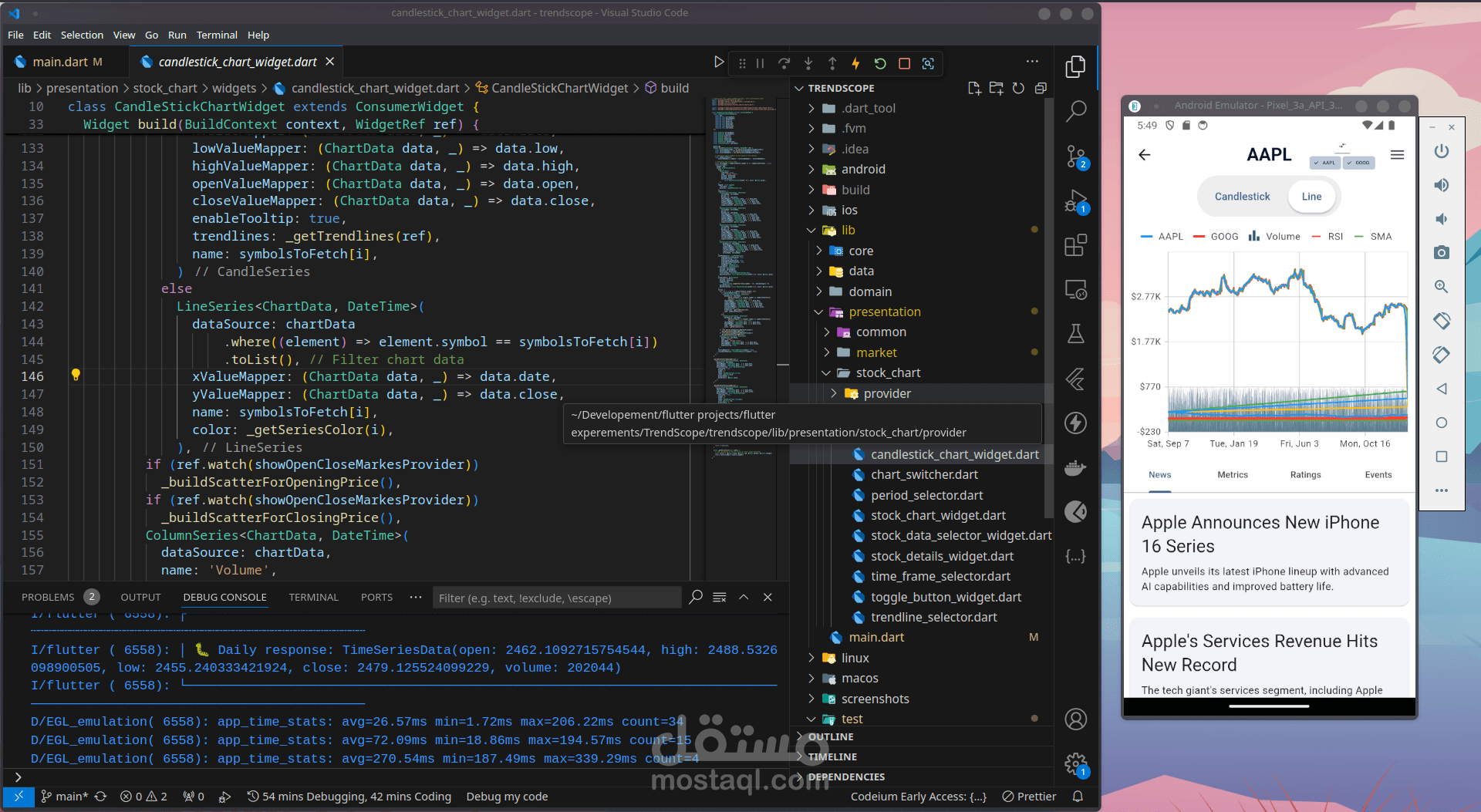Open the Manage gear settings icon
The width and height of the screenshot is (1481, 812).
pos(1075,764)
